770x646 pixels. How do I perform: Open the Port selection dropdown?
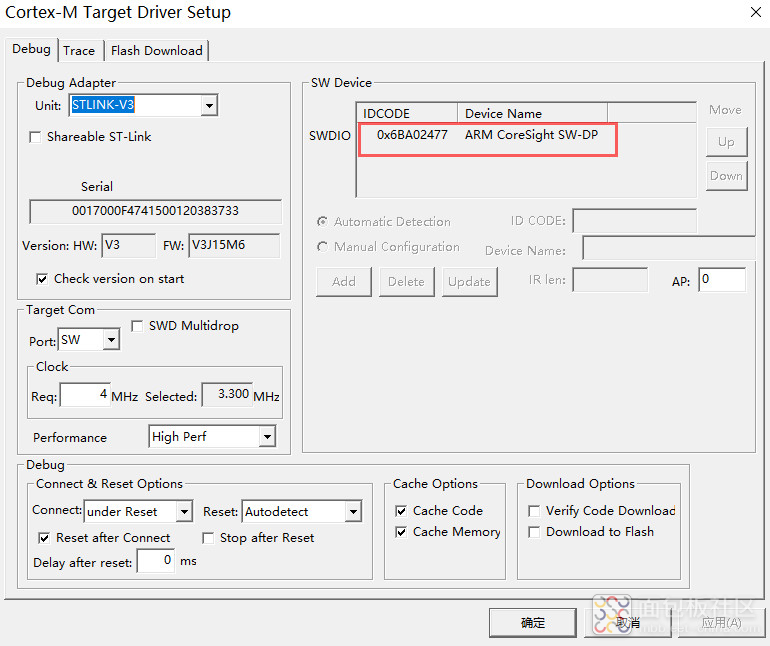pos(110,341)
